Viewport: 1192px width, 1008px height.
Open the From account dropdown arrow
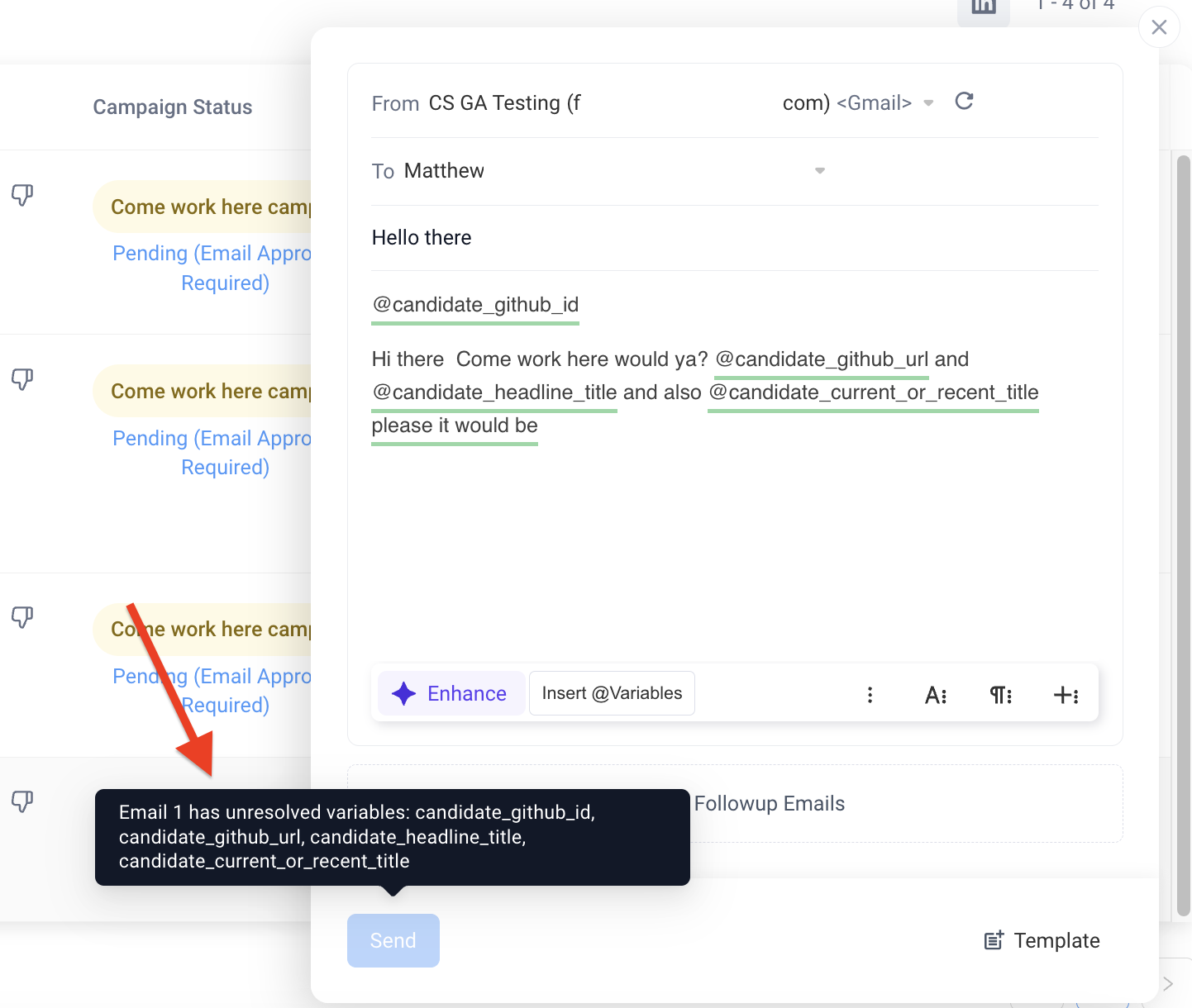coord(928,103)
